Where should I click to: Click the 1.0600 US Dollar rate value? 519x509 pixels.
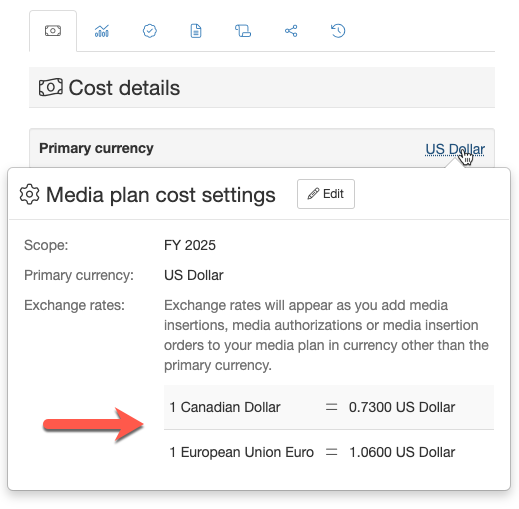402,452
